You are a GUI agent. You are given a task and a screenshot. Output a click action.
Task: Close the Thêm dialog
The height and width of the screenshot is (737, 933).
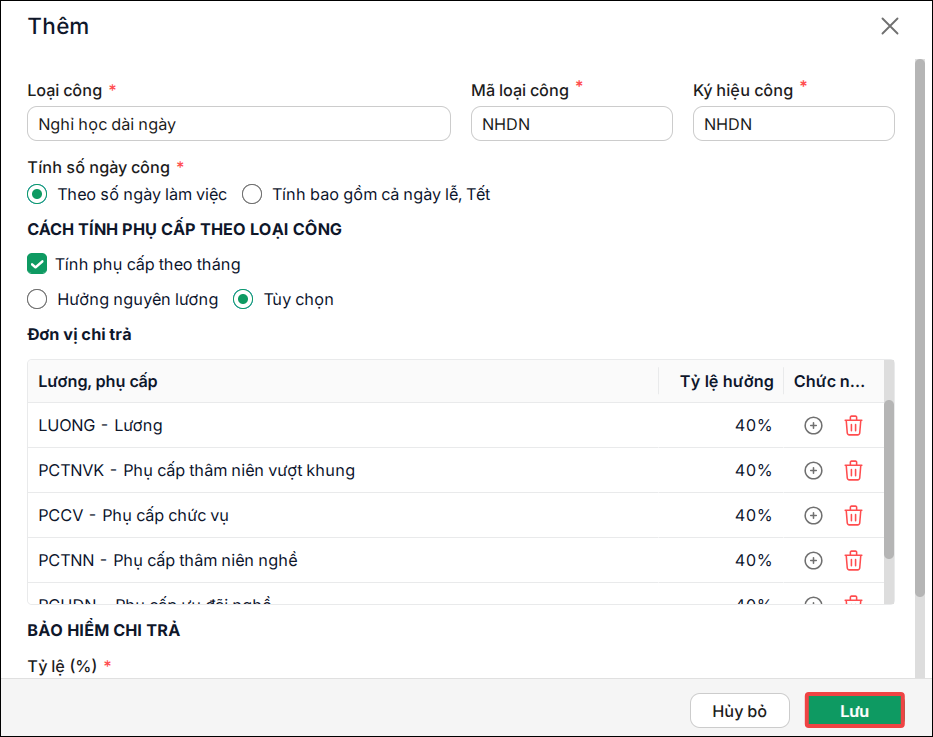[890, 26]
